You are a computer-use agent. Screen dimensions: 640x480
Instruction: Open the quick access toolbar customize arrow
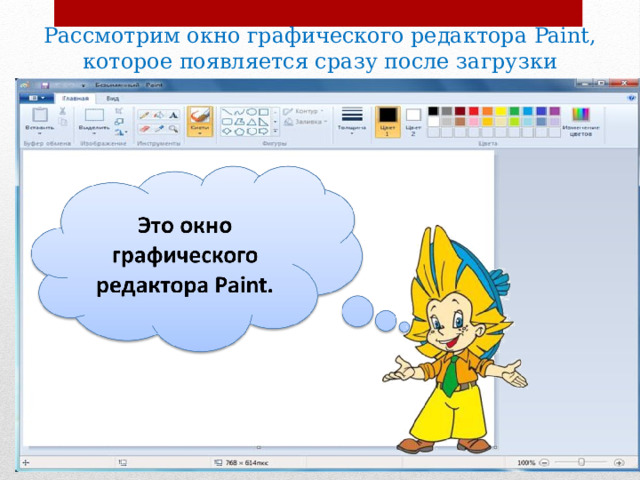click(x=83, y=86)
